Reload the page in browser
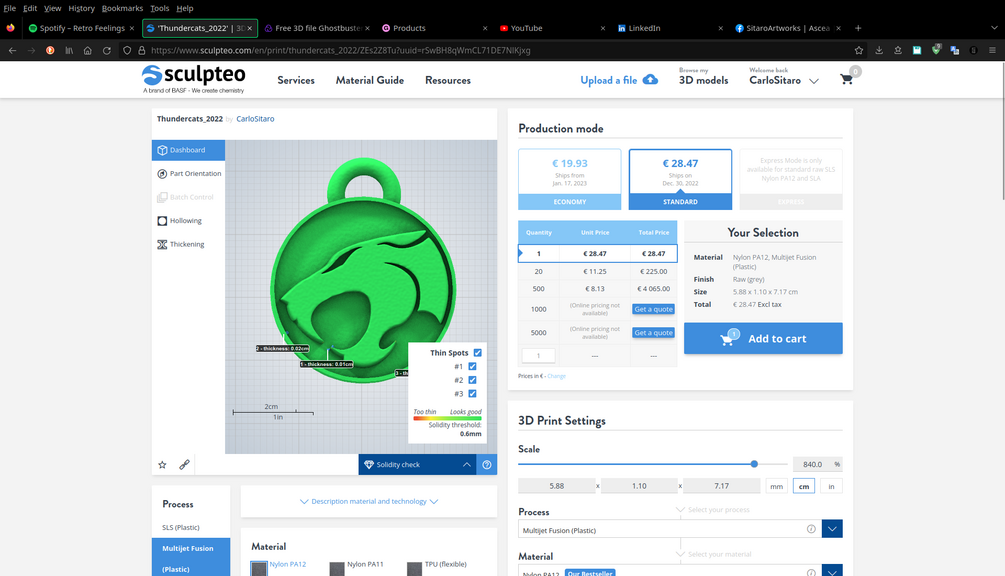Screen dimensions: 1005x576 click(106, 50)
